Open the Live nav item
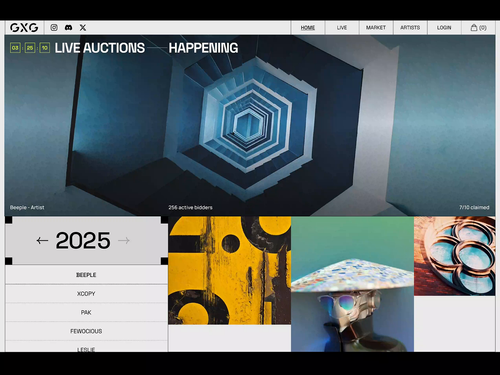Screen dimensions: 500x375 342,28
